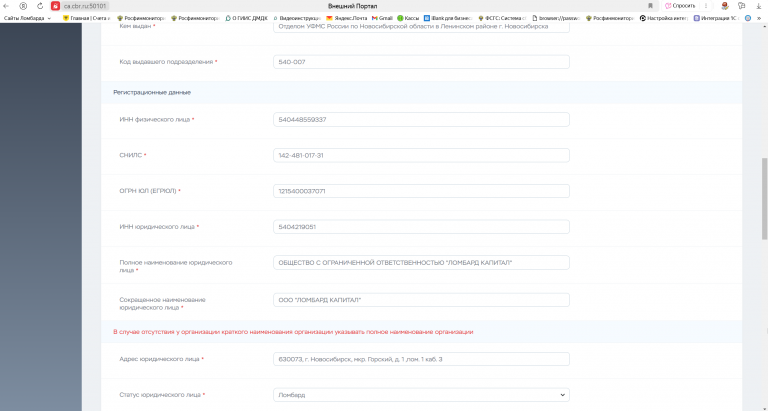Screen dimensions: 768x411
Task: Open the Настройка интеграции bookmark
Action: click(x=664, y=18)
